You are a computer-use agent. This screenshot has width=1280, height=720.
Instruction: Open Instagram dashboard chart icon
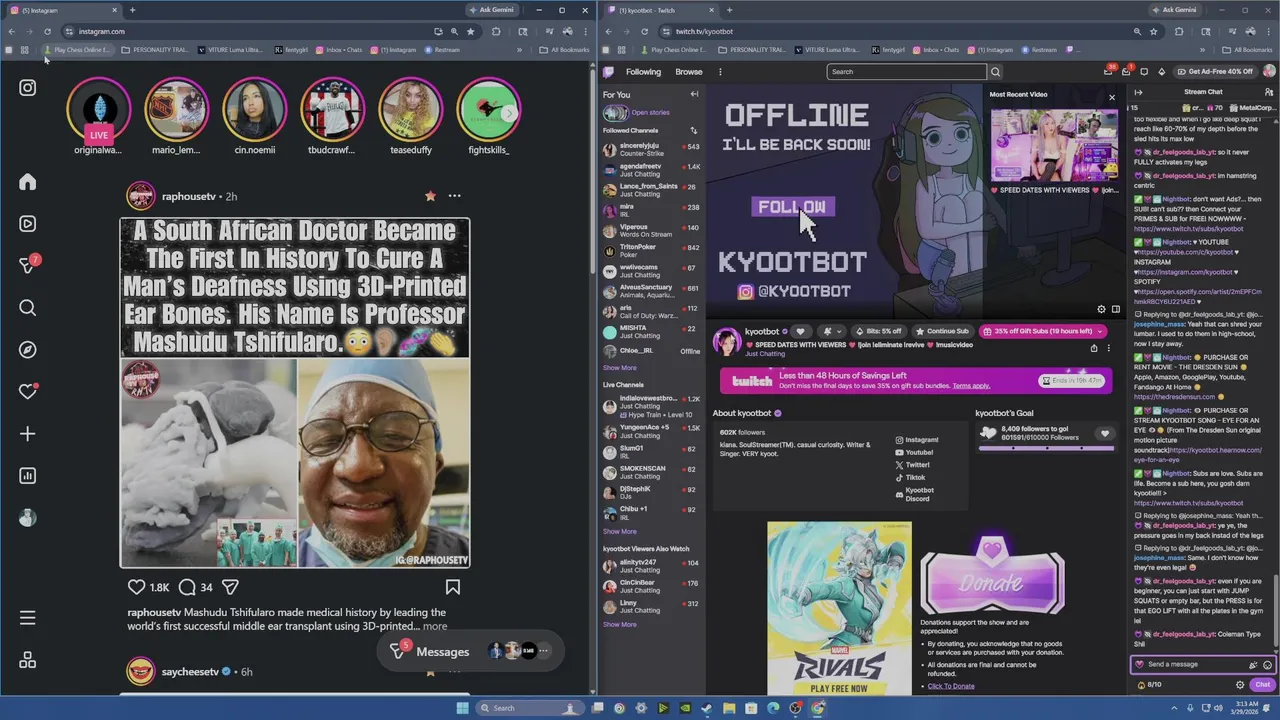(x=28, y=476)
